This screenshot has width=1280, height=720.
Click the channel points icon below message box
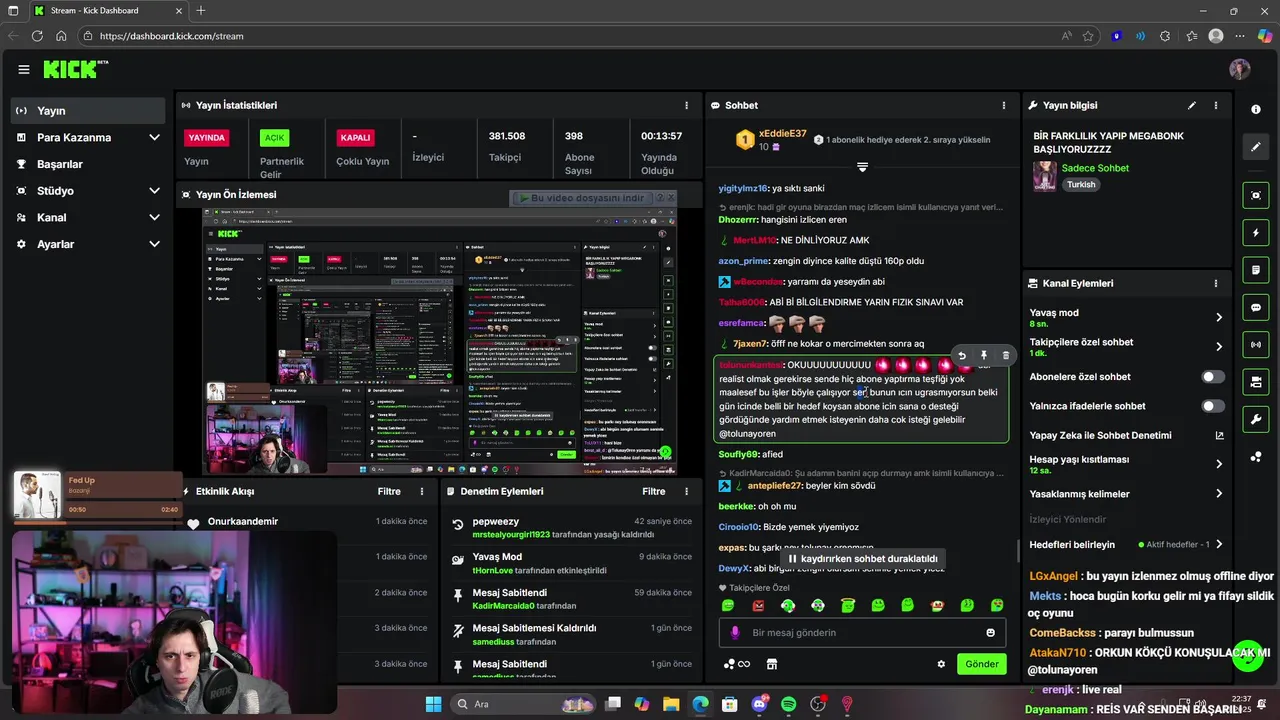tap(736, 664)
